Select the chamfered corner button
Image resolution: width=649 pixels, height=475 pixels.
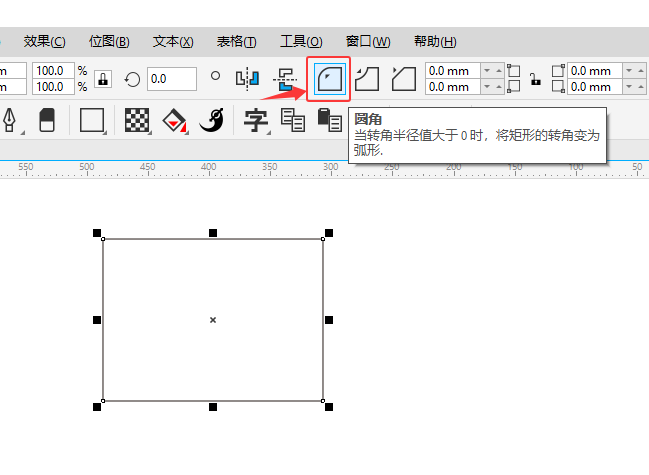[x=404, y=79]
